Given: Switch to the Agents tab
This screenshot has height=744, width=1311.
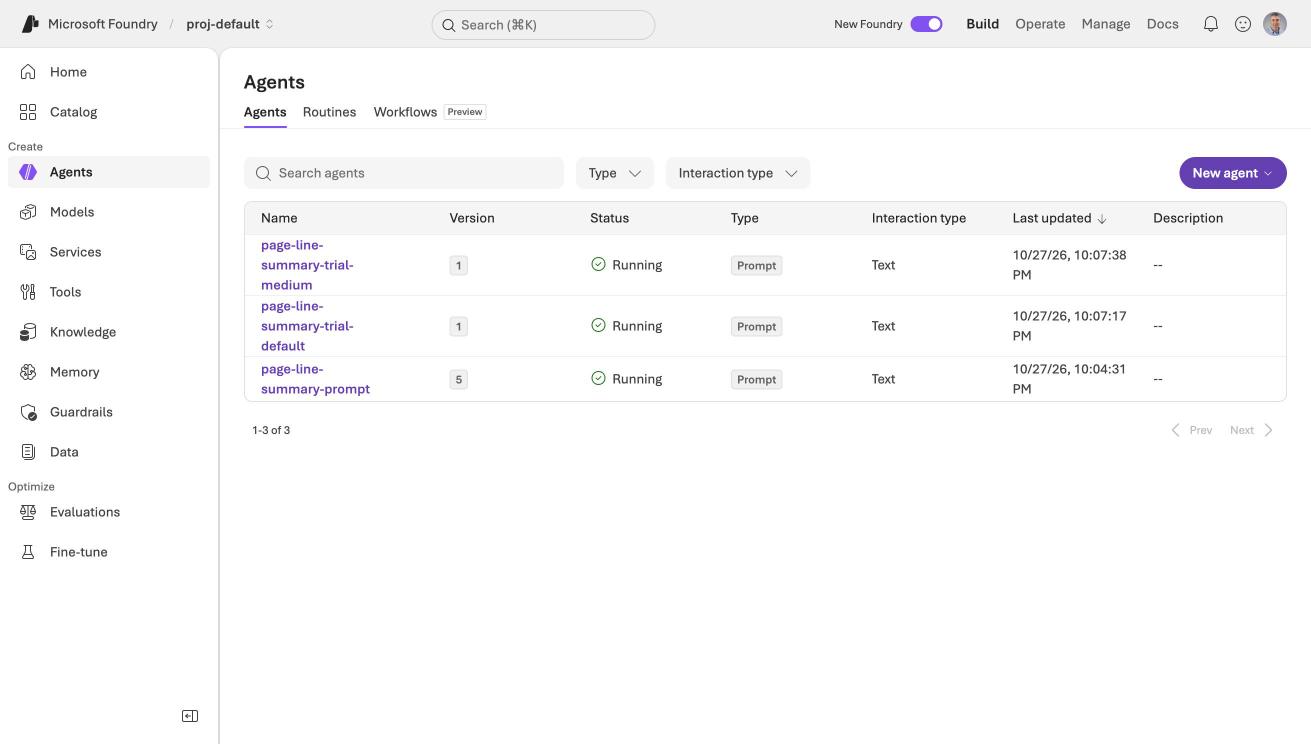Looking at the screenshot, I should pos(265,112).
